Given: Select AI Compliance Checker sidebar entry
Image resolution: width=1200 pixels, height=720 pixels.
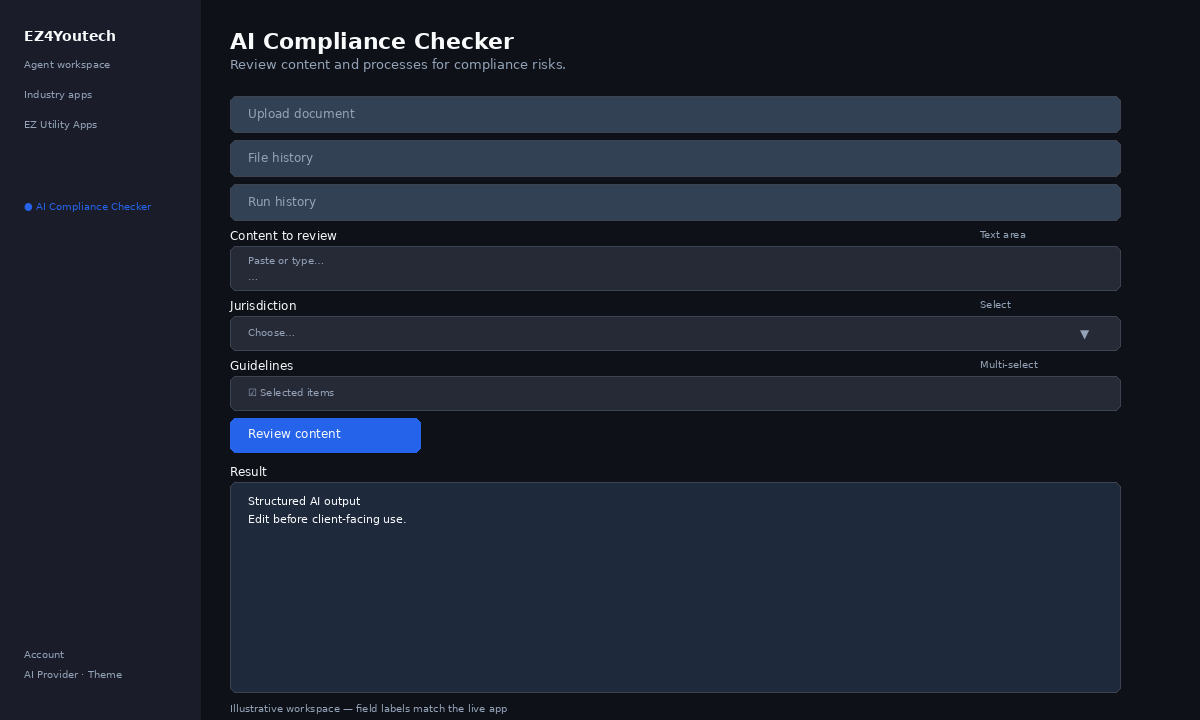Looking at the screenshot, I should (x=88, y=207).
